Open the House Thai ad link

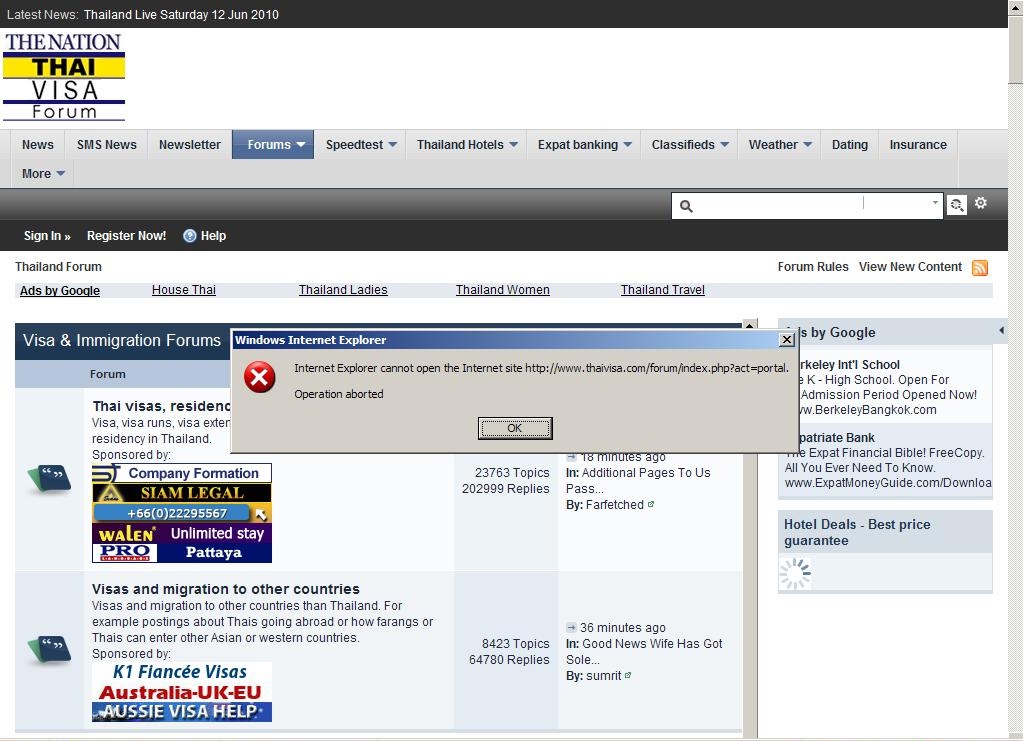[184, 290]
